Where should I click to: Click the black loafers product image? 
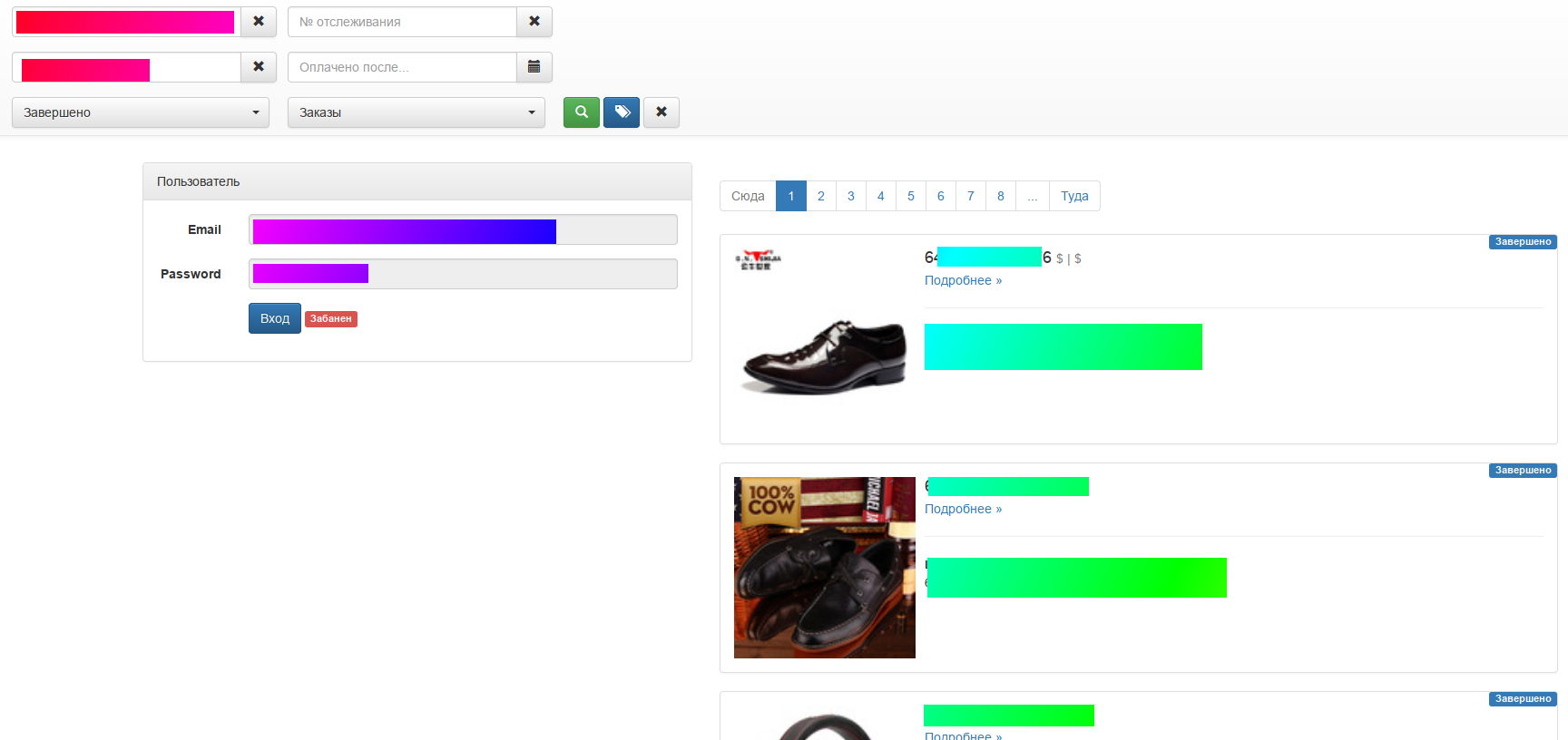[825, 568]
